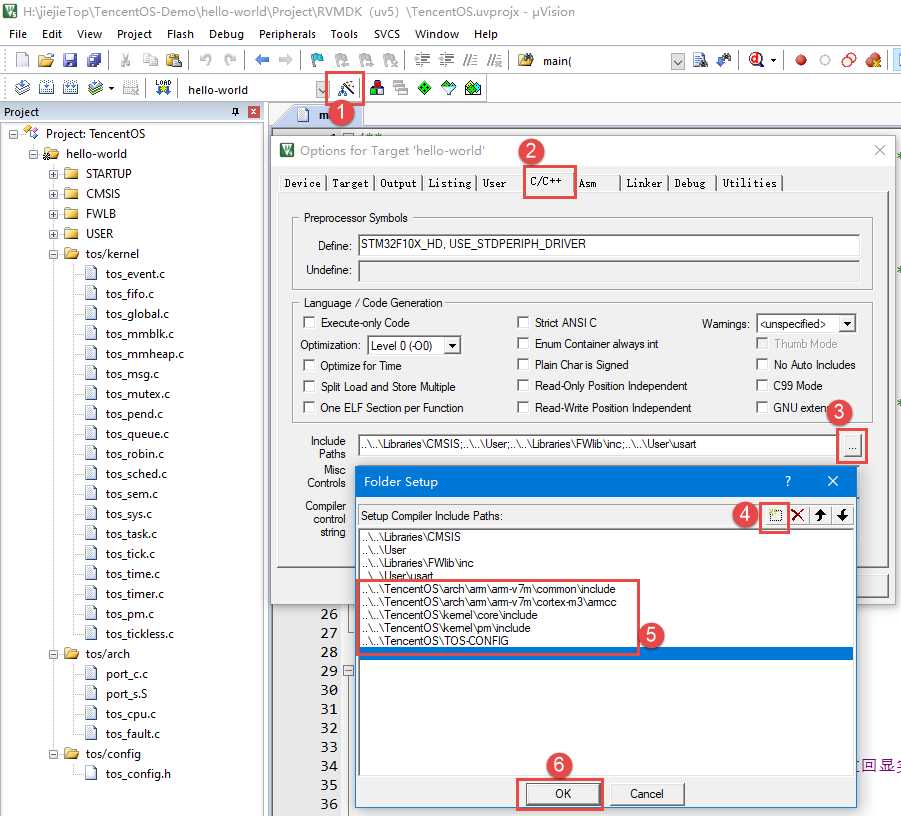
Task: Confirm Folder Setup with OK button
Action: [563, 794]
